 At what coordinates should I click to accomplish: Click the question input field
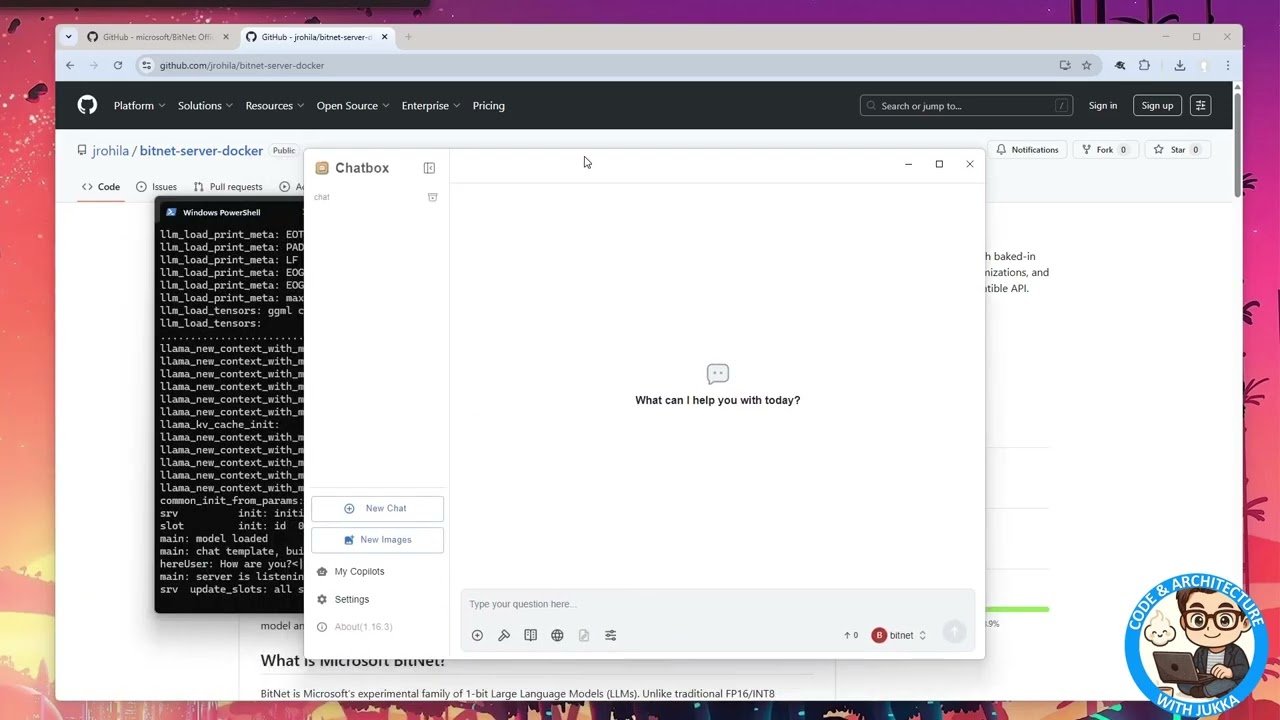tap(717, 604)
